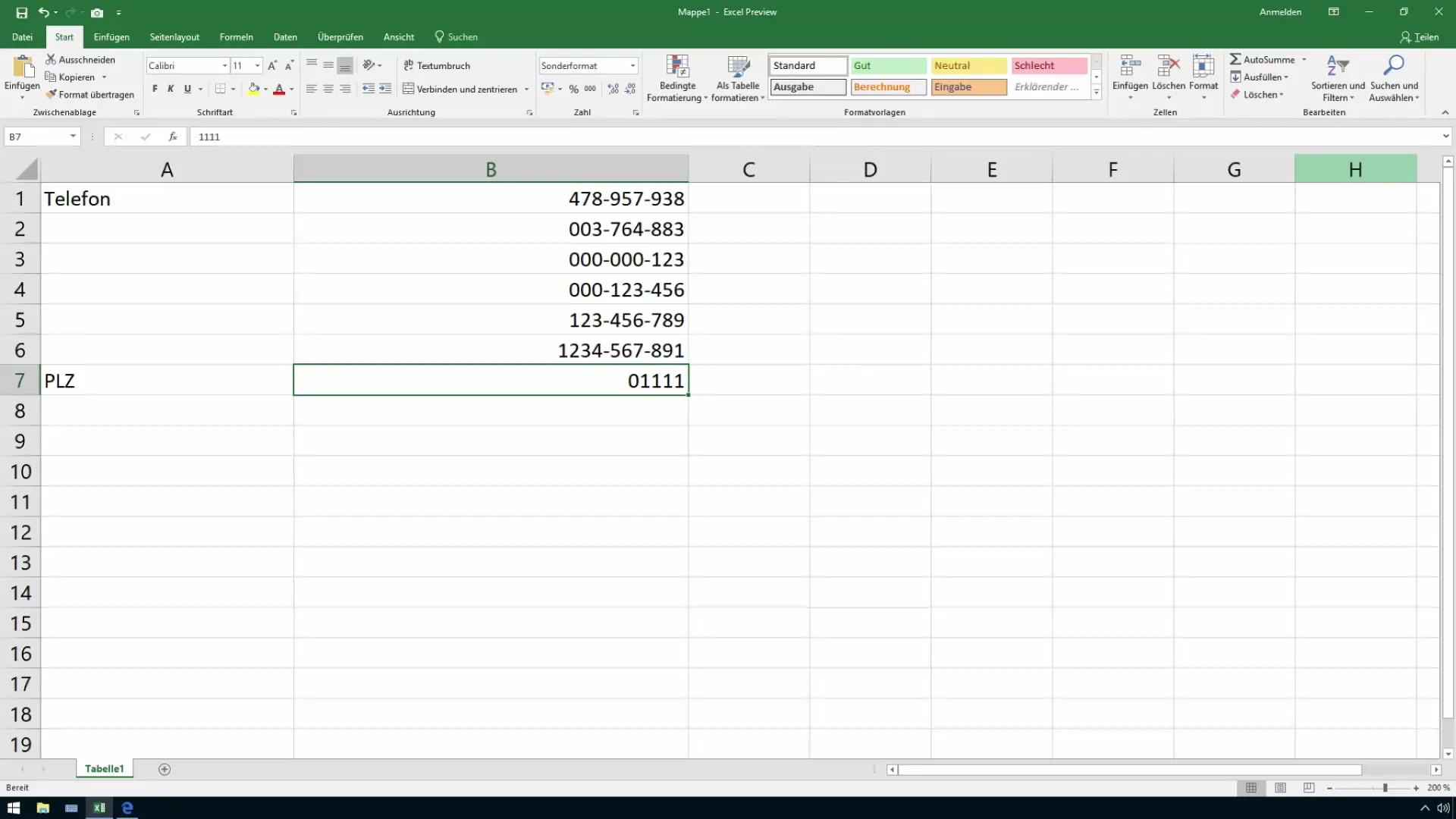Apply the Berechnung cell style
This screenshot has width=1456, height=819.
click(x=889, y=87)
